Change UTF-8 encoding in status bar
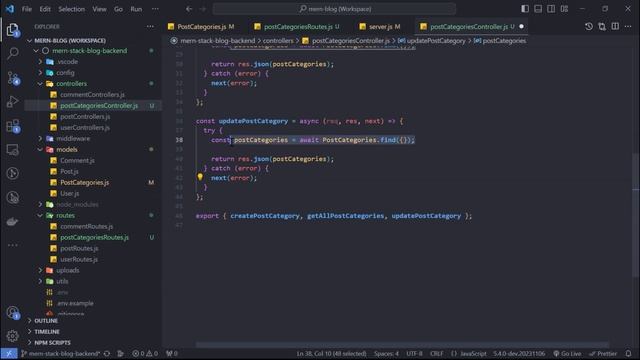The image size is (640, 360). 414,353
